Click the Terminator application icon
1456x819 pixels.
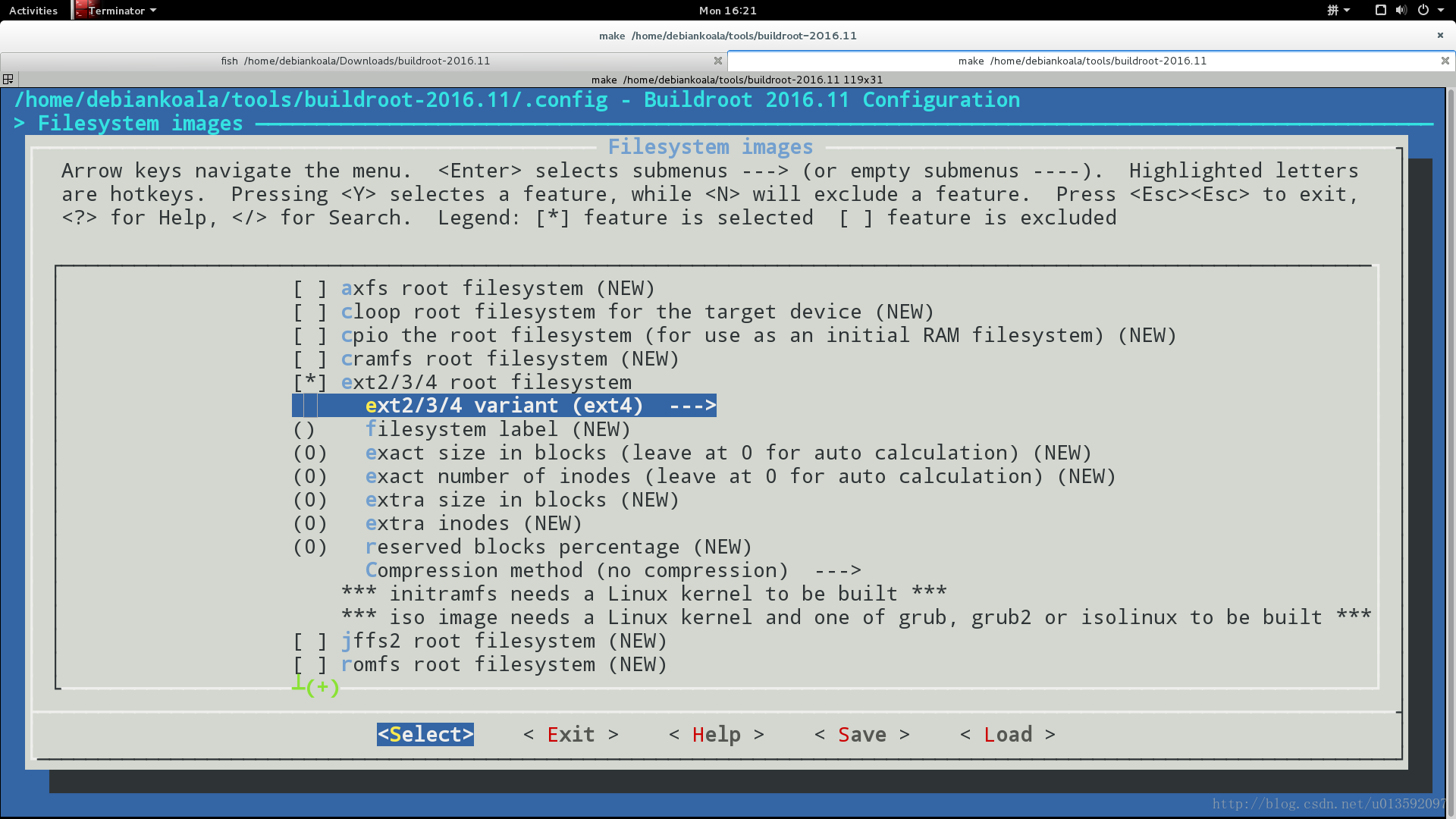[x=80, y=10]
